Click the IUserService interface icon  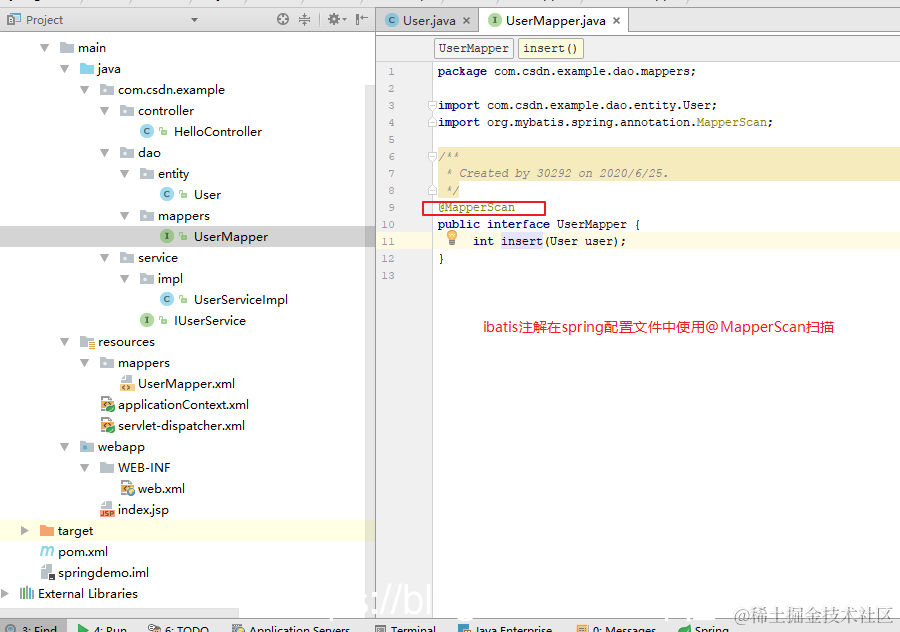147,320
